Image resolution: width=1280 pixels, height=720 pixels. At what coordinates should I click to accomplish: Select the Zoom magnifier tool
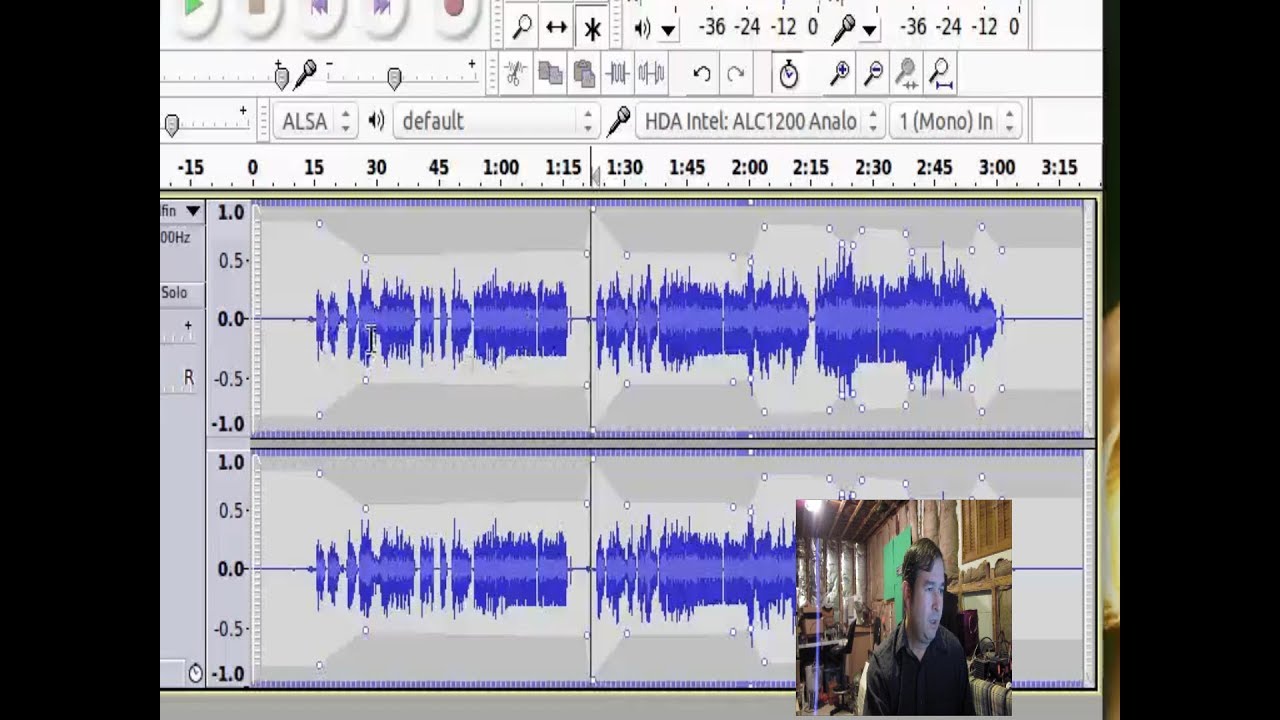(521, 28)
